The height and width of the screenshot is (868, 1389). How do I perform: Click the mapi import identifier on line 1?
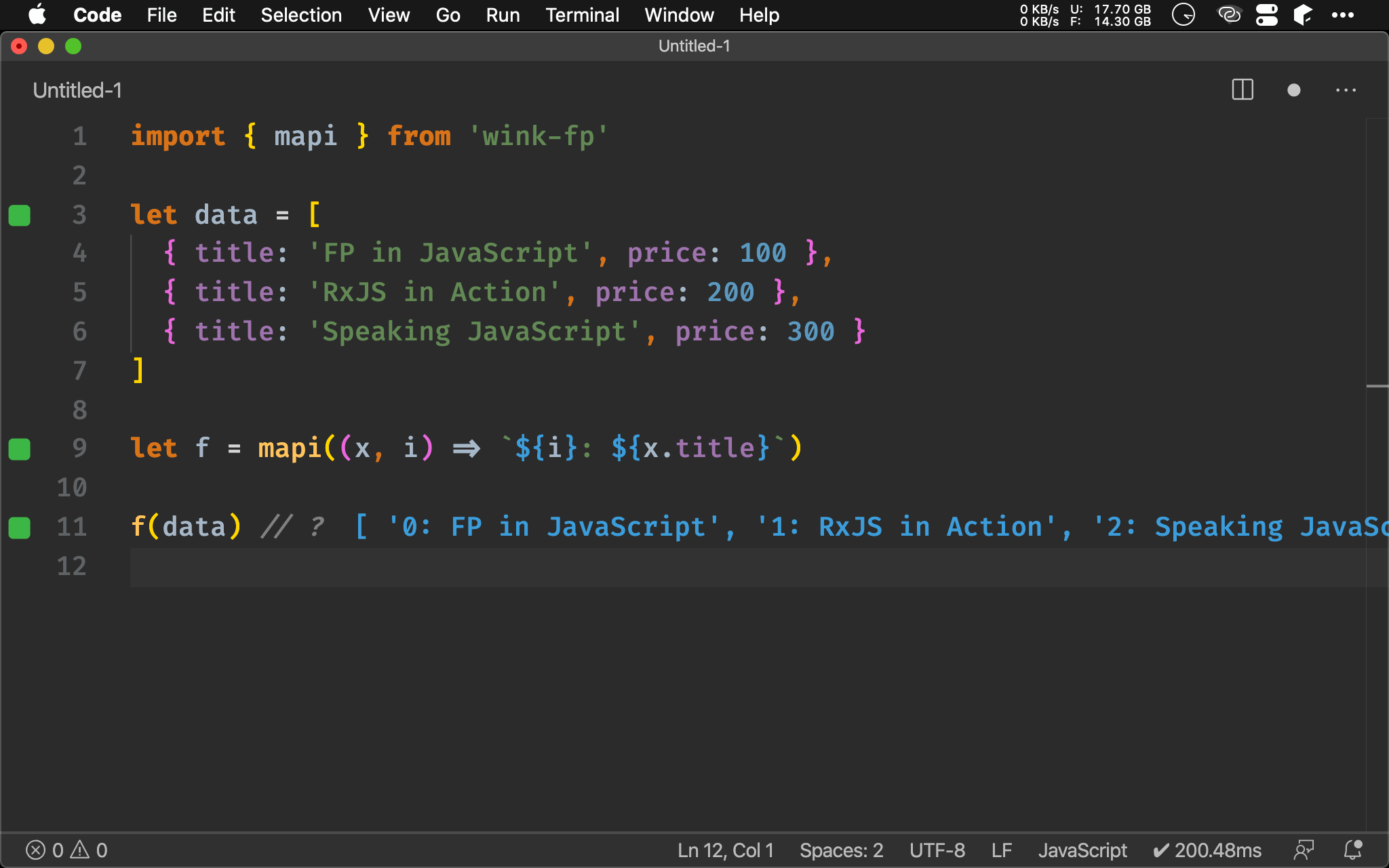coord(305,136)
